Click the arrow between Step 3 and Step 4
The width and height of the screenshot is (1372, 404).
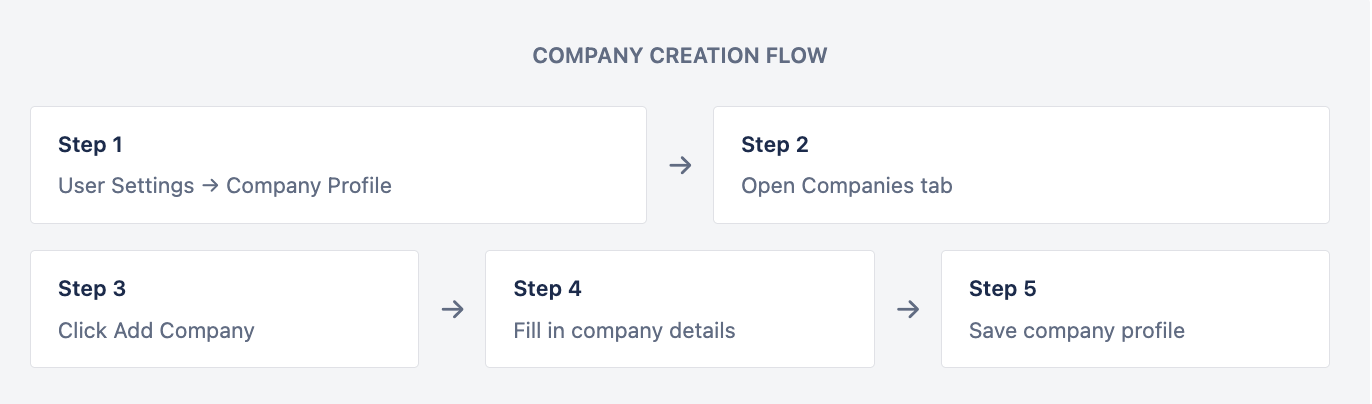[x=452, y=309]
